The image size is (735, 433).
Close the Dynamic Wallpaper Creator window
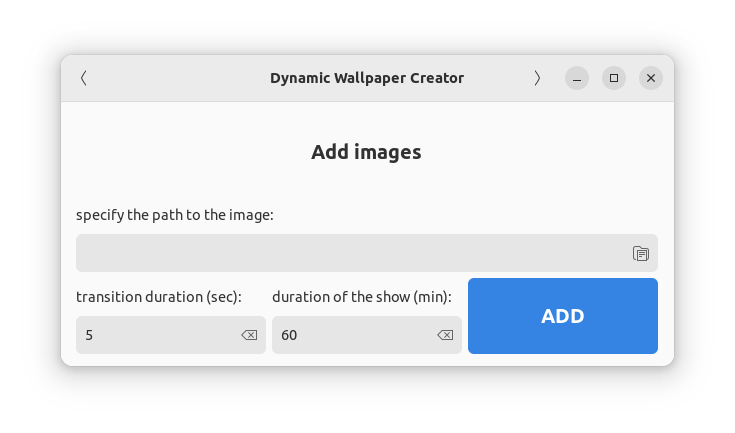(651, 78)
